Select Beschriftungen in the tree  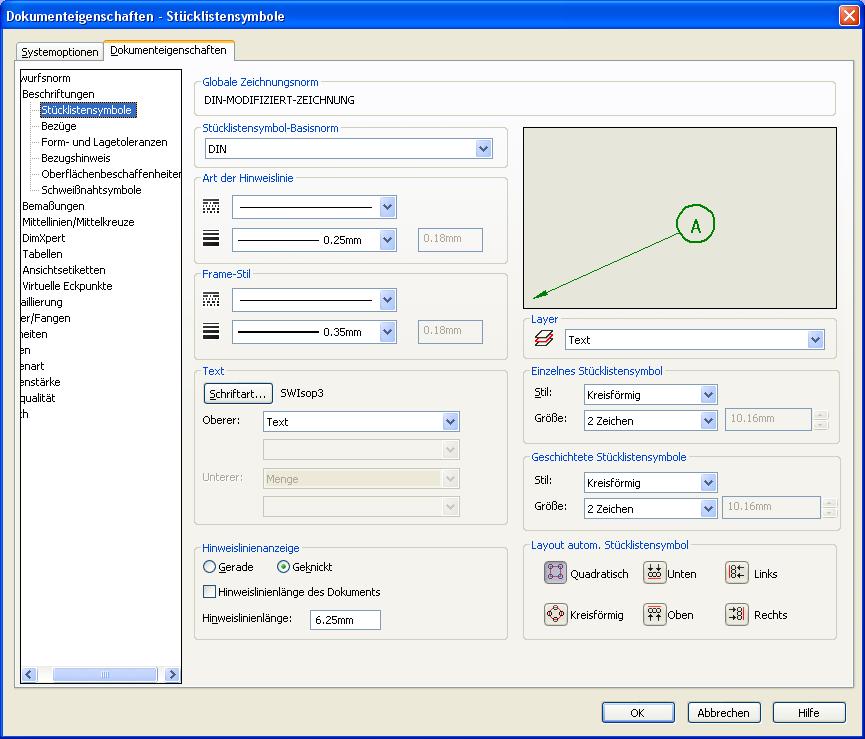[58, 94]
